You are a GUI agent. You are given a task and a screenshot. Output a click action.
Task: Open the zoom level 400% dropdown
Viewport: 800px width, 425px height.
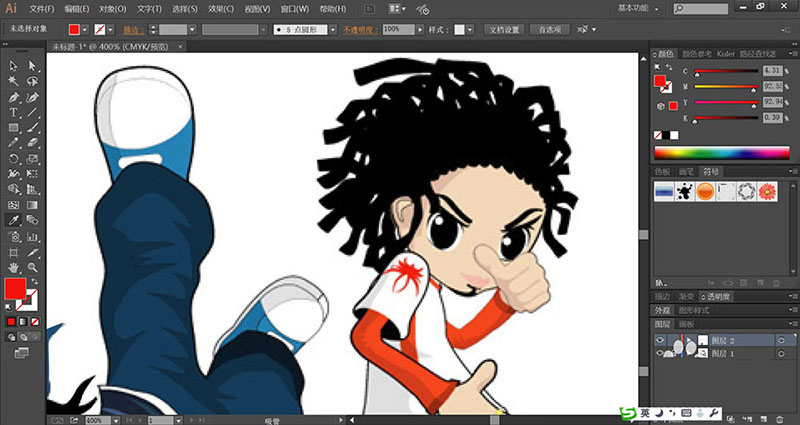(x=116, y=420)
